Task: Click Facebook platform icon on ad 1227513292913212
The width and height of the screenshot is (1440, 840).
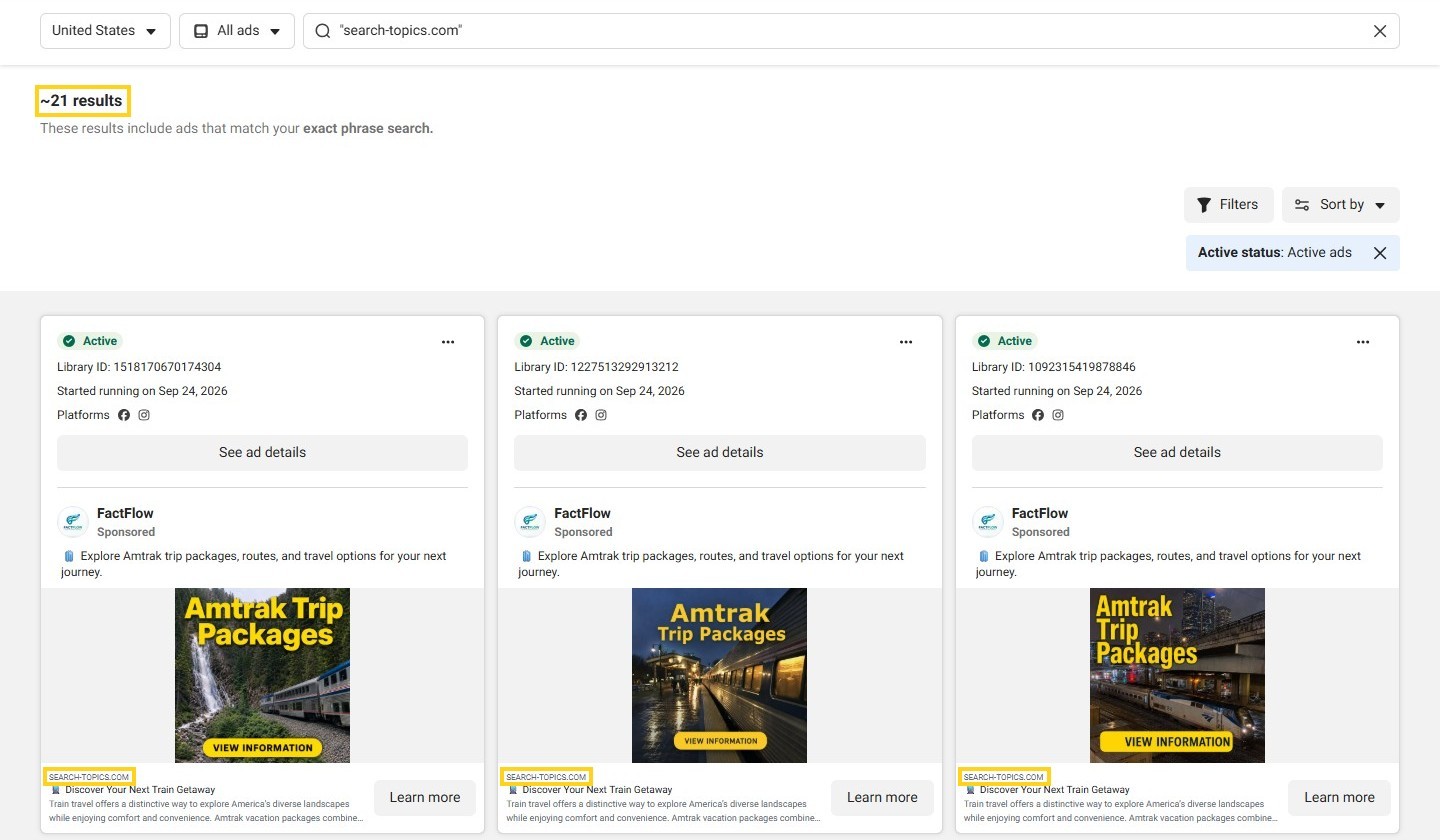Action: click(x=581, y=415)
